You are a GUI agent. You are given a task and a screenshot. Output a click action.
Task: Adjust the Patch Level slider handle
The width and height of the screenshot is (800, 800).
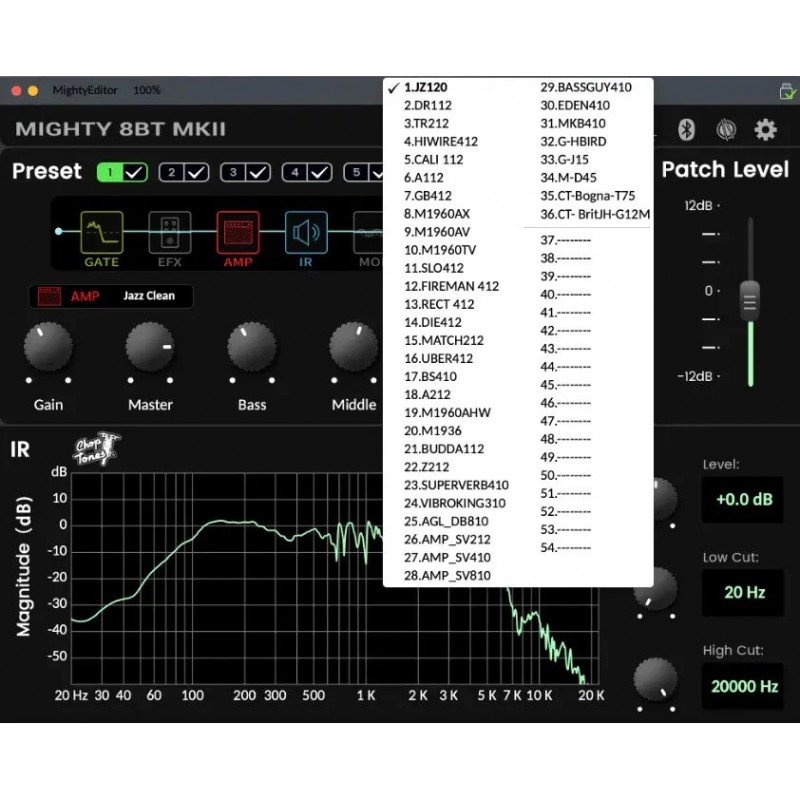pos(749,299)
